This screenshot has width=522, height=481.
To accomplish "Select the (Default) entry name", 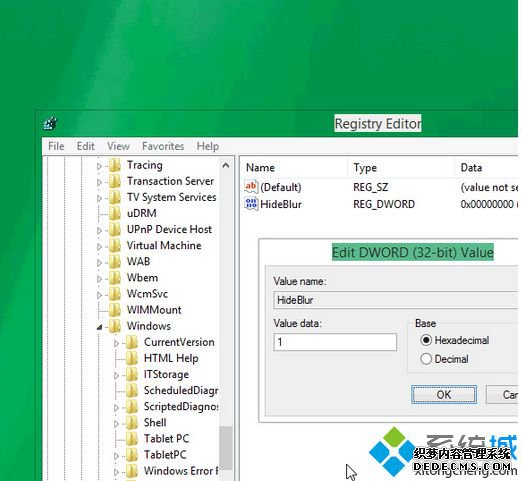I will pyautogui.click(x=281, y=187).
